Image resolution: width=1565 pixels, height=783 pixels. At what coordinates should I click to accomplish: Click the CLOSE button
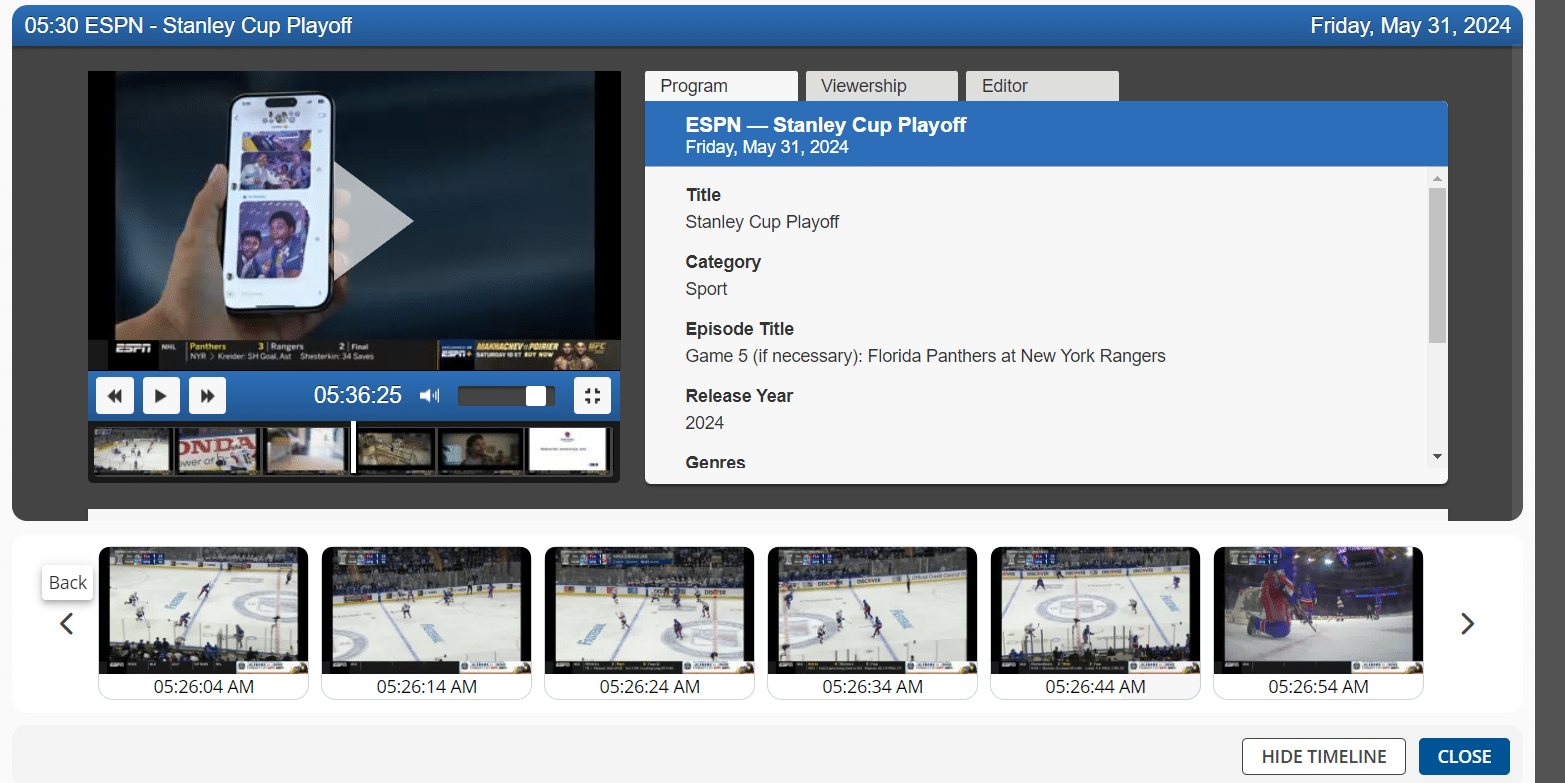coord(1463,756)
